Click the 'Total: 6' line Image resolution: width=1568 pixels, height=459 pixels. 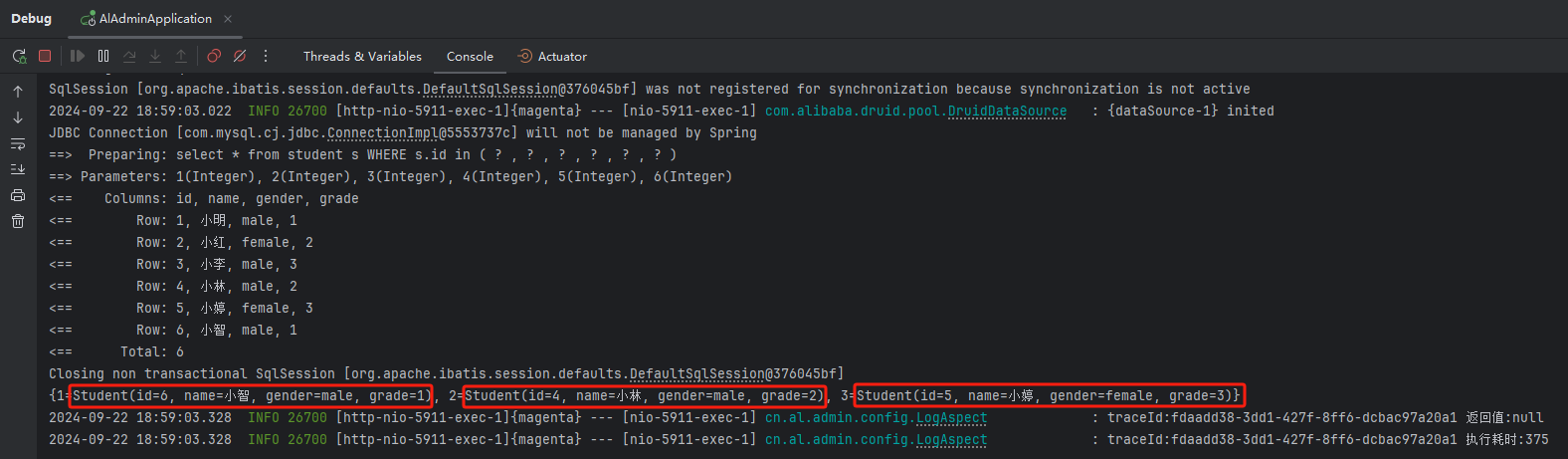116,352
